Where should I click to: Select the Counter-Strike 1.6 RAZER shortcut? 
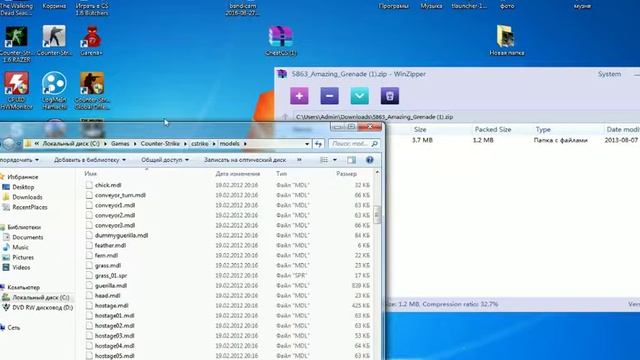click(16, 44)
